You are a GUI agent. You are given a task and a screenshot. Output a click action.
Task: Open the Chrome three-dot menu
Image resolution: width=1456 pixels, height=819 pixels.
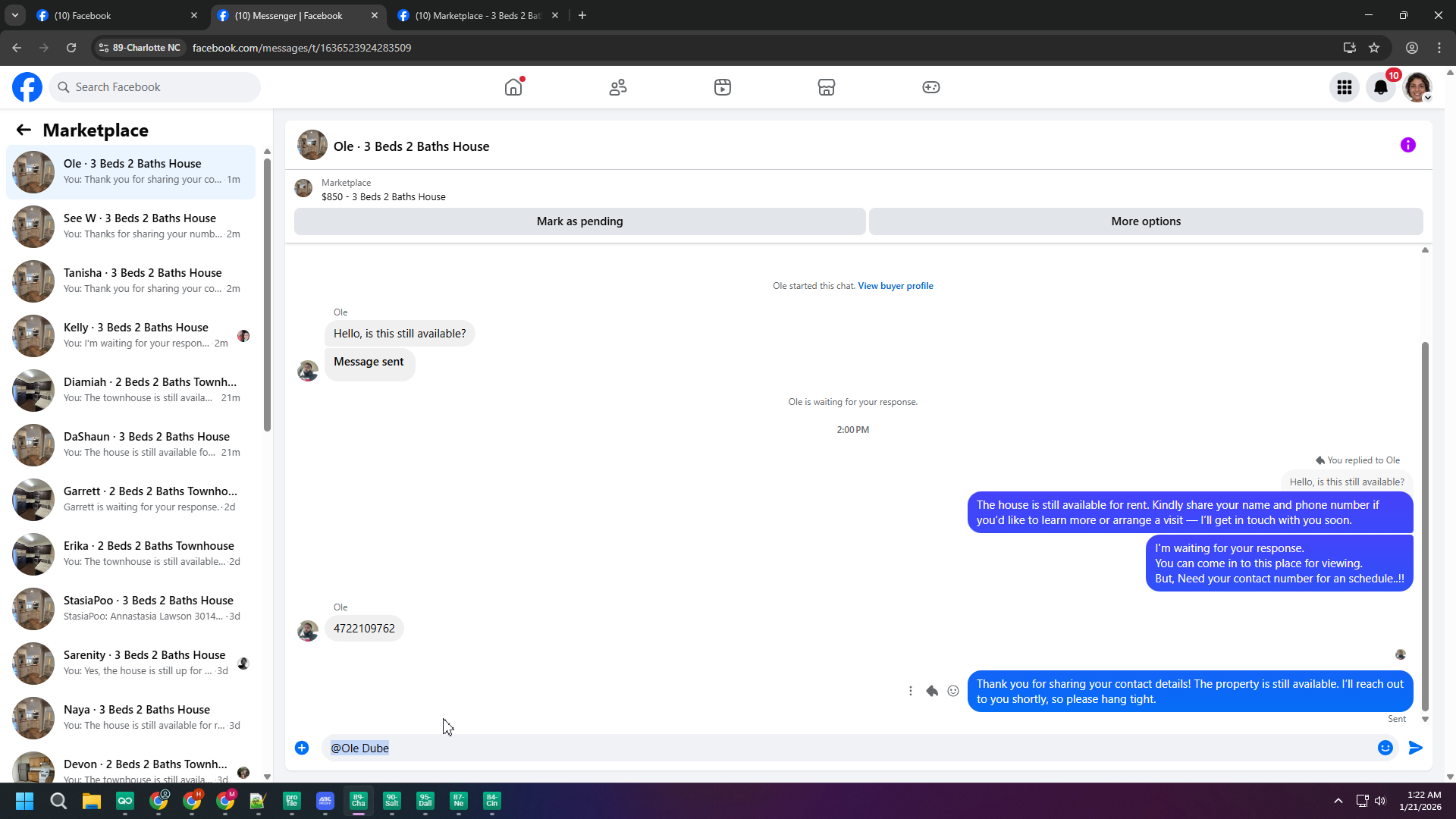[1439, 48]
